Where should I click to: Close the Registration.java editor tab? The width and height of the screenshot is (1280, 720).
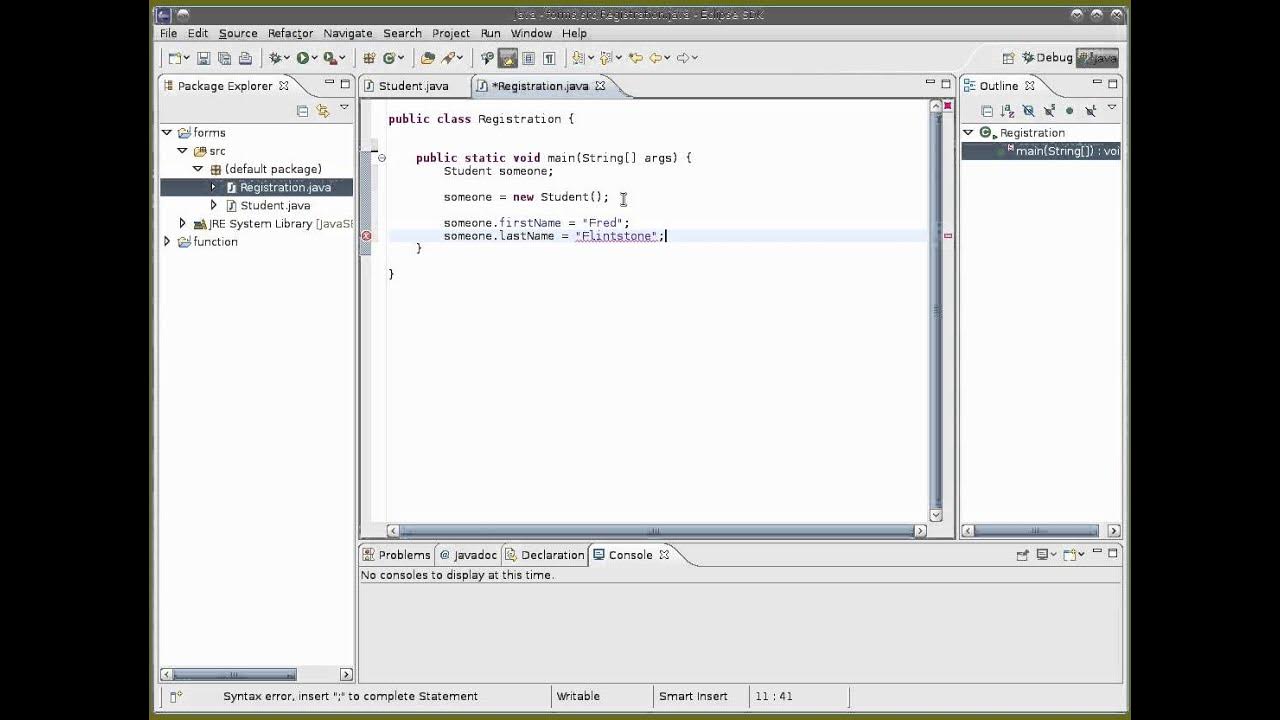pos(600,86)
